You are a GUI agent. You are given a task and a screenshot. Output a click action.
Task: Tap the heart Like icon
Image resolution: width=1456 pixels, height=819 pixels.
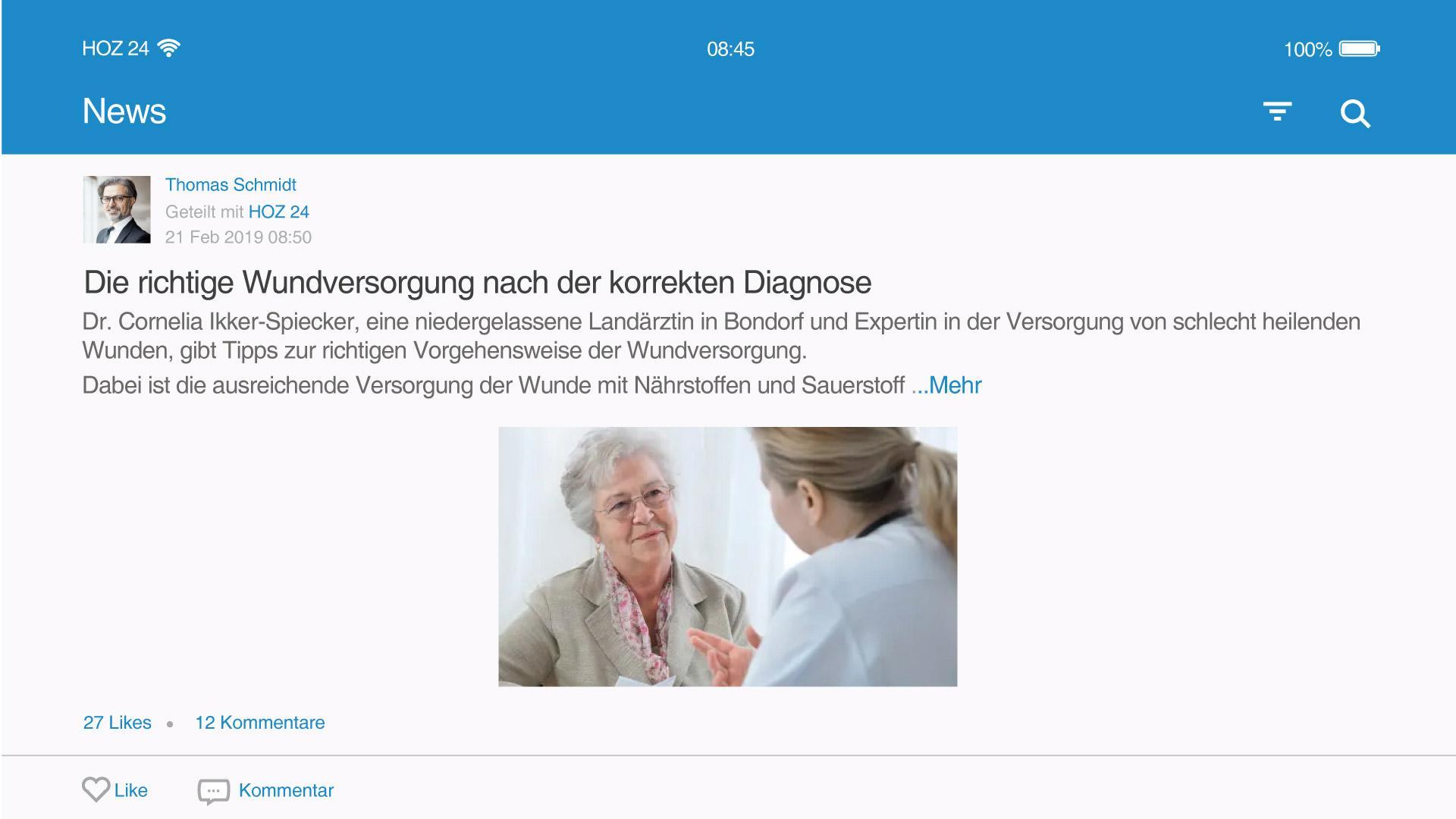(96, 789)
